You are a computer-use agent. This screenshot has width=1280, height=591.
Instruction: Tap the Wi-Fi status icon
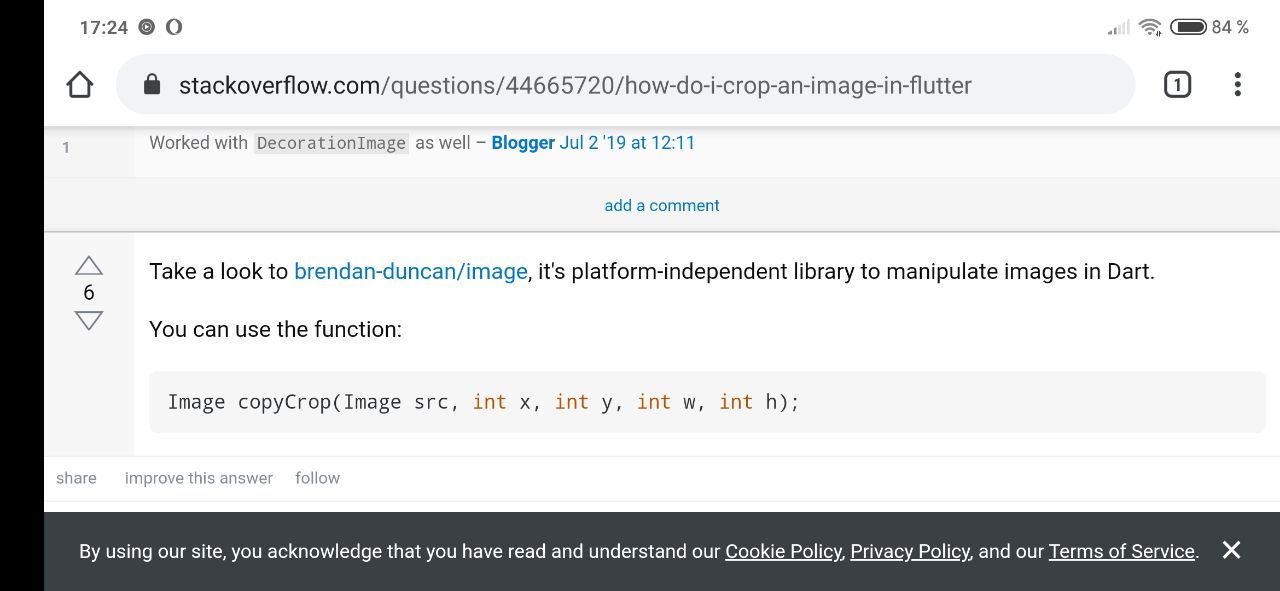(1150, 27)
